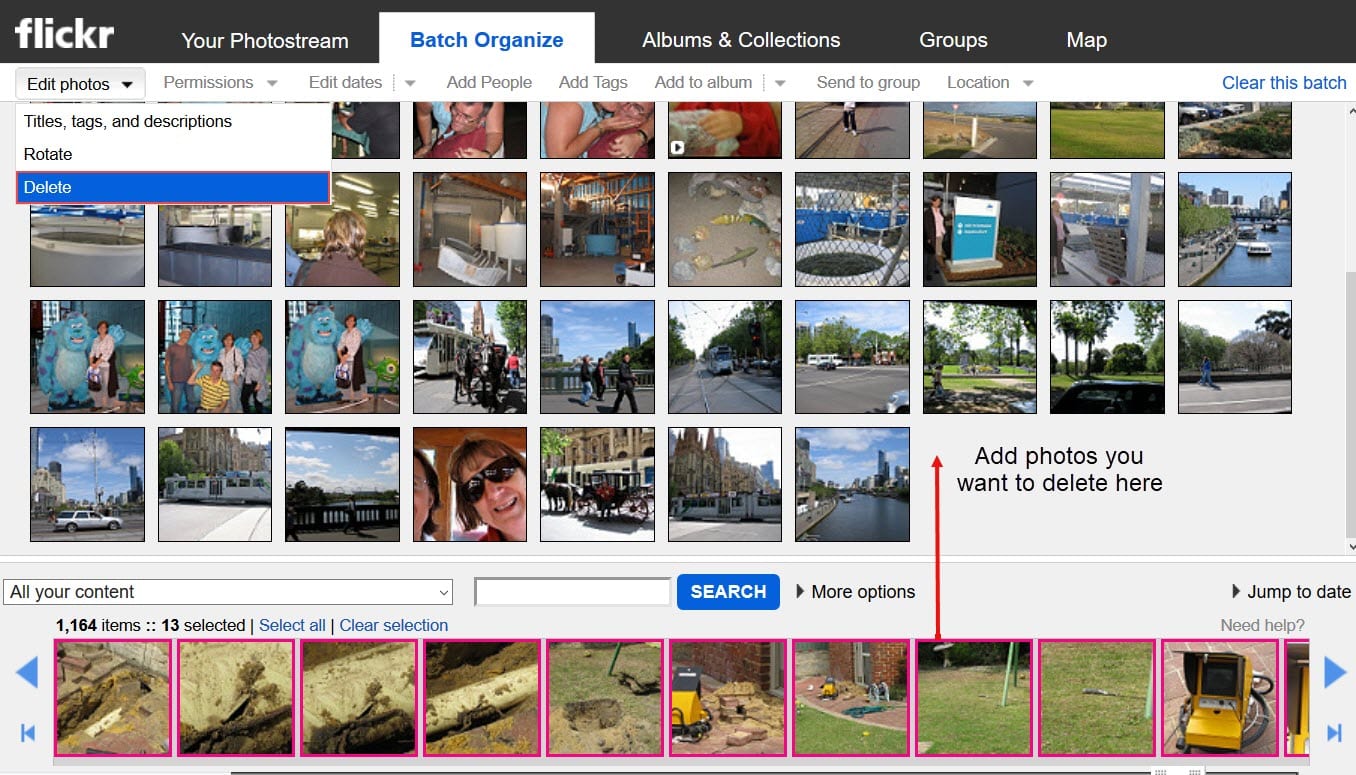The width and height of the screenshot is (1356, 775).
Task: Jump to the last page of thumbnails
Action: [1334, 731]
